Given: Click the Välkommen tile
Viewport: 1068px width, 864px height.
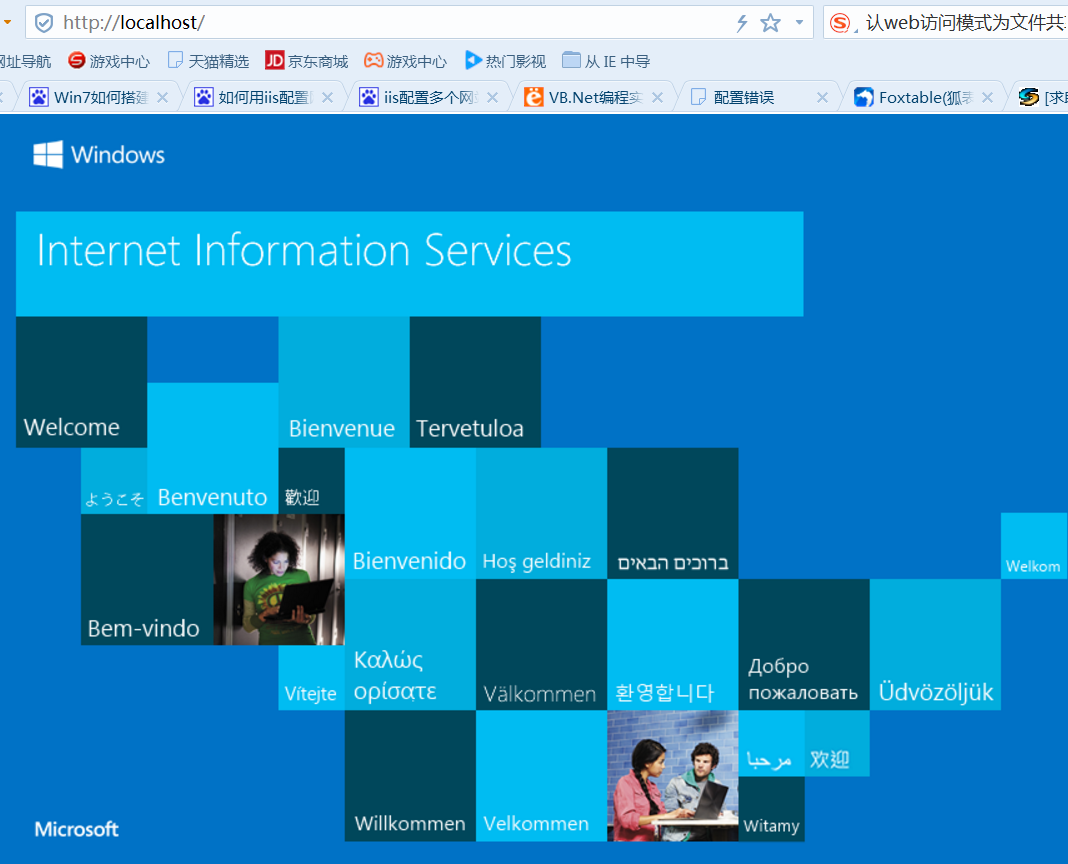Looking at the screenshot, I should (x=541, y=645).
